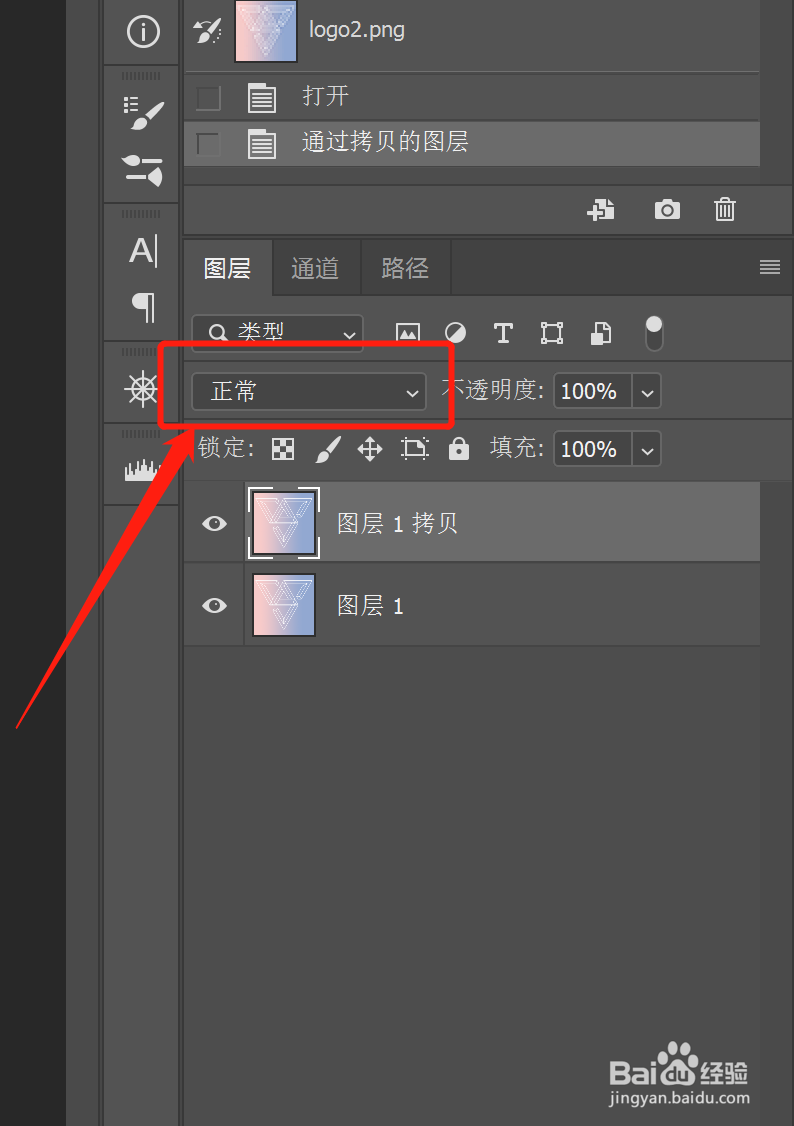Screen dimensions: 794x1126
Task: Select the 图层 1 layer thumbnail
Action: 284,605
